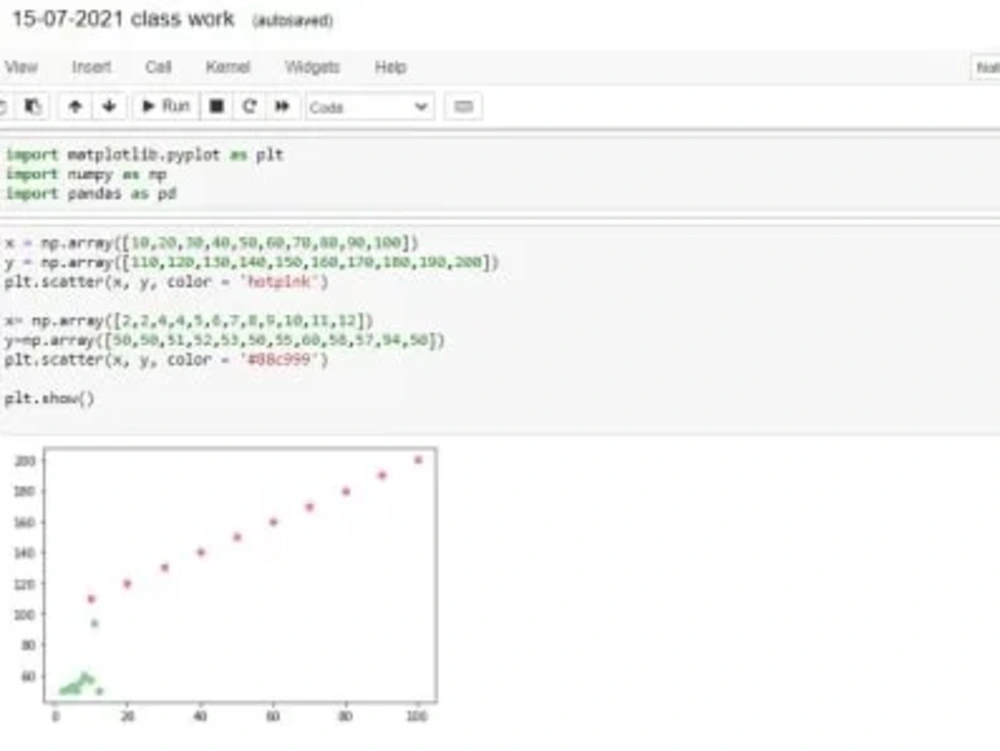Open the Cell menu

160,67
